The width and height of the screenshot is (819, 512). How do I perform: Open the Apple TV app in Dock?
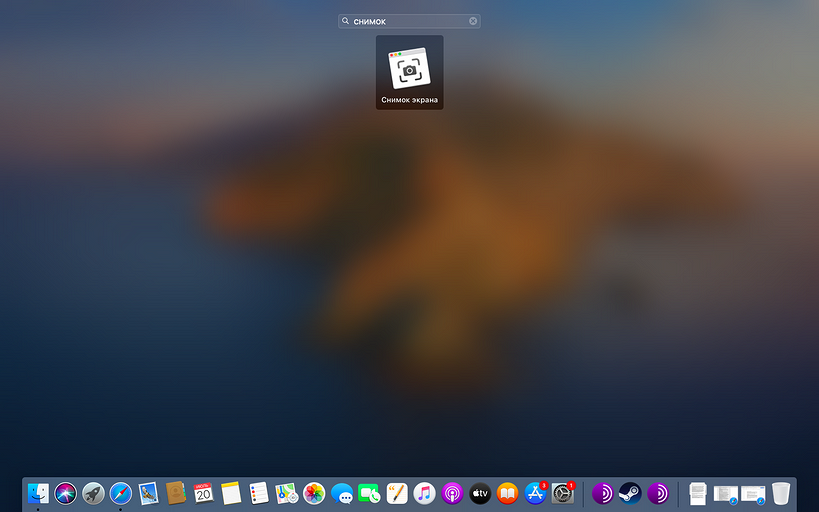coord(480,493)
